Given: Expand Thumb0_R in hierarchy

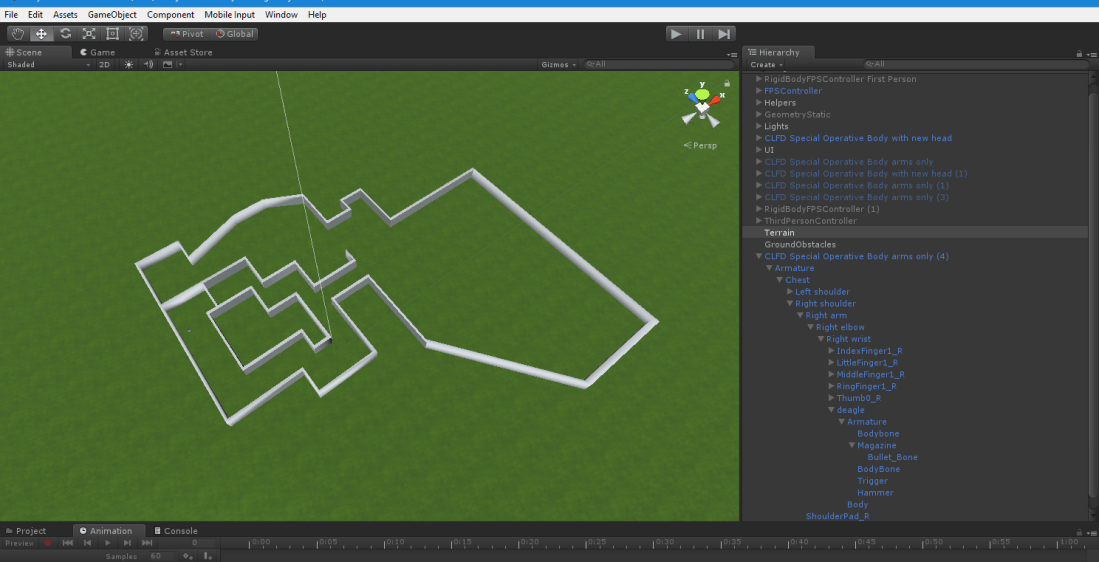Looking at the screenshot, I should [x=831, y=398].
